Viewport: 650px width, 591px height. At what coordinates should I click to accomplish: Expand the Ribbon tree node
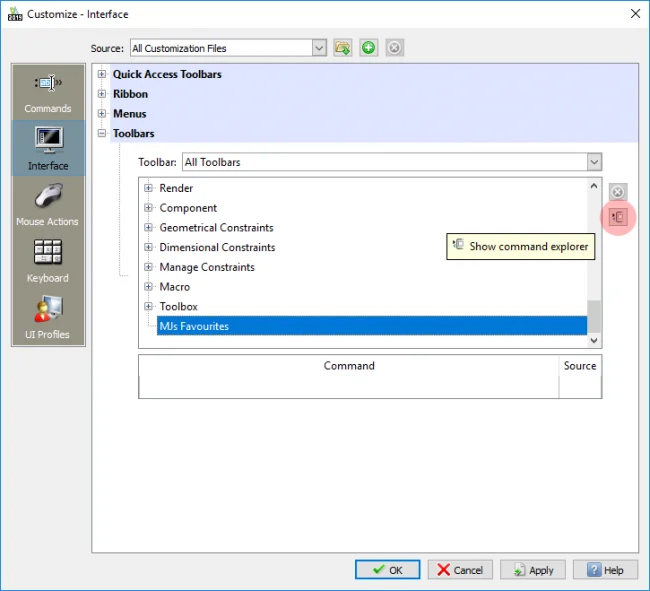tap(101, 94)
